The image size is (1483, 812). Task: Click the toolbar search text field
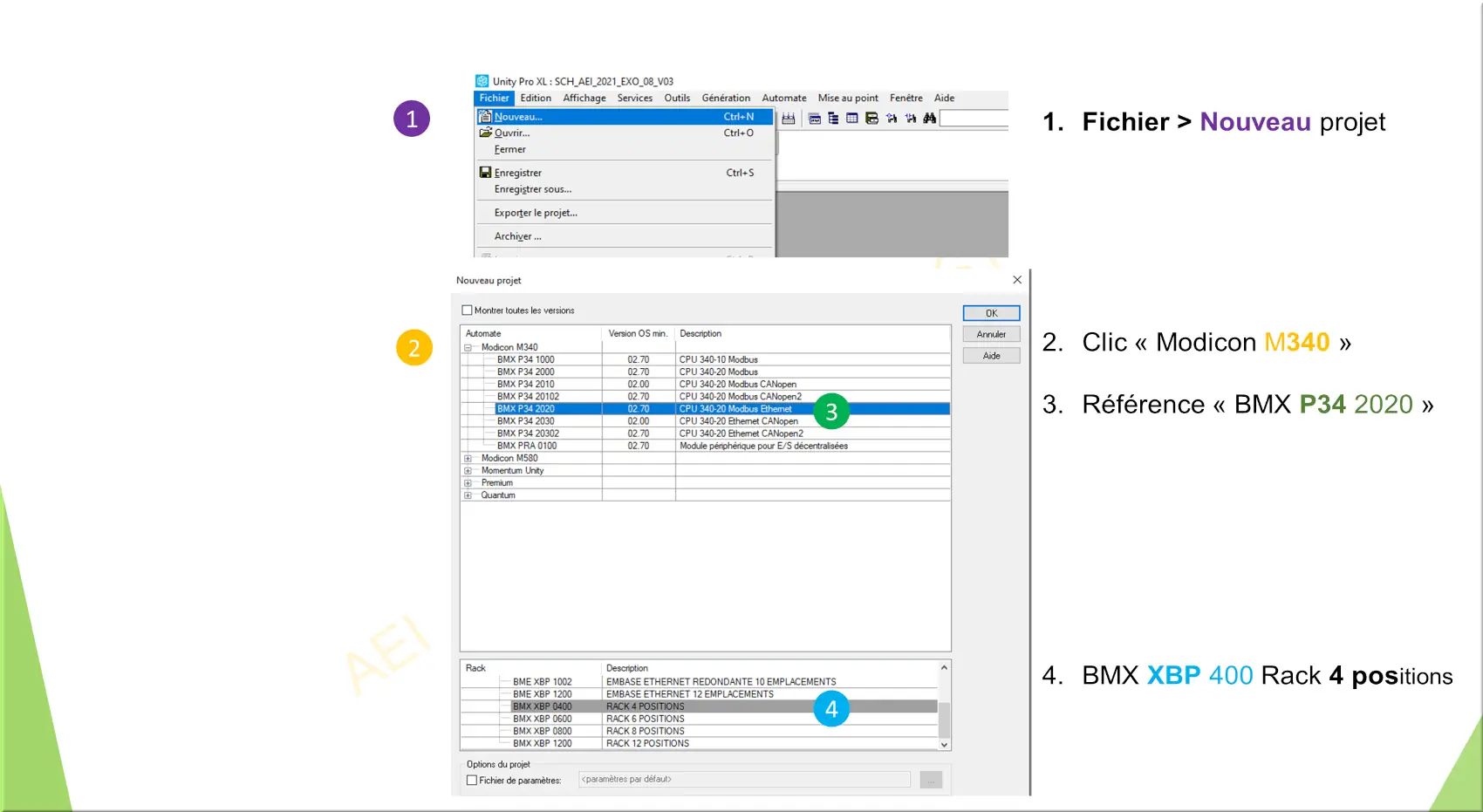[974, 119]
